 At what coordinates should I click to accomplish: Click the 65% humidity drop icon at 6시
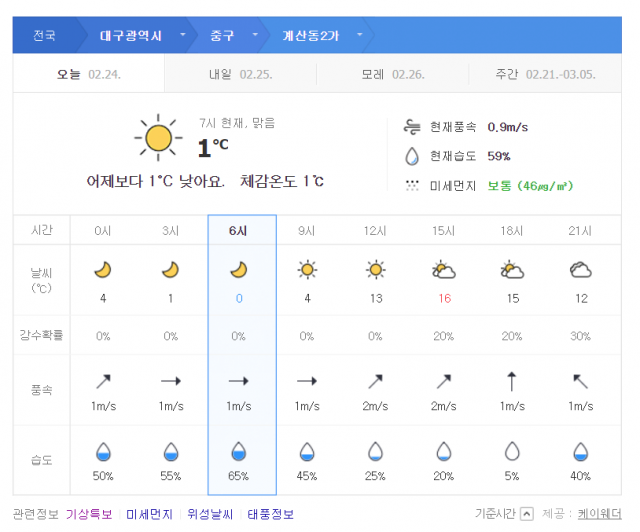tap(239, 452)
